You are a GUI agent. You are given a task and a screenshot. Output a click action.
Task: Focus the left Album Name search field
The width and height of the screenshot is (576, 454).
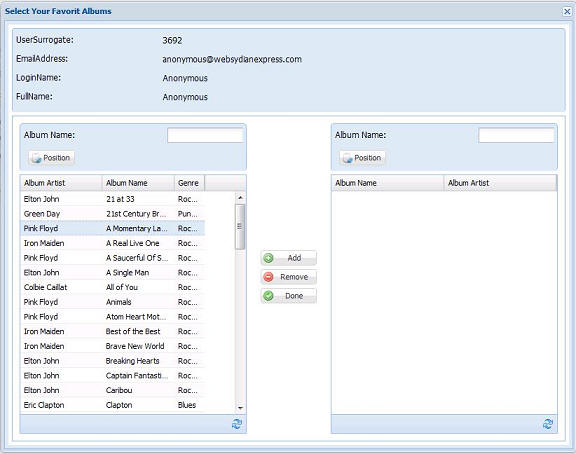[205, 135]
